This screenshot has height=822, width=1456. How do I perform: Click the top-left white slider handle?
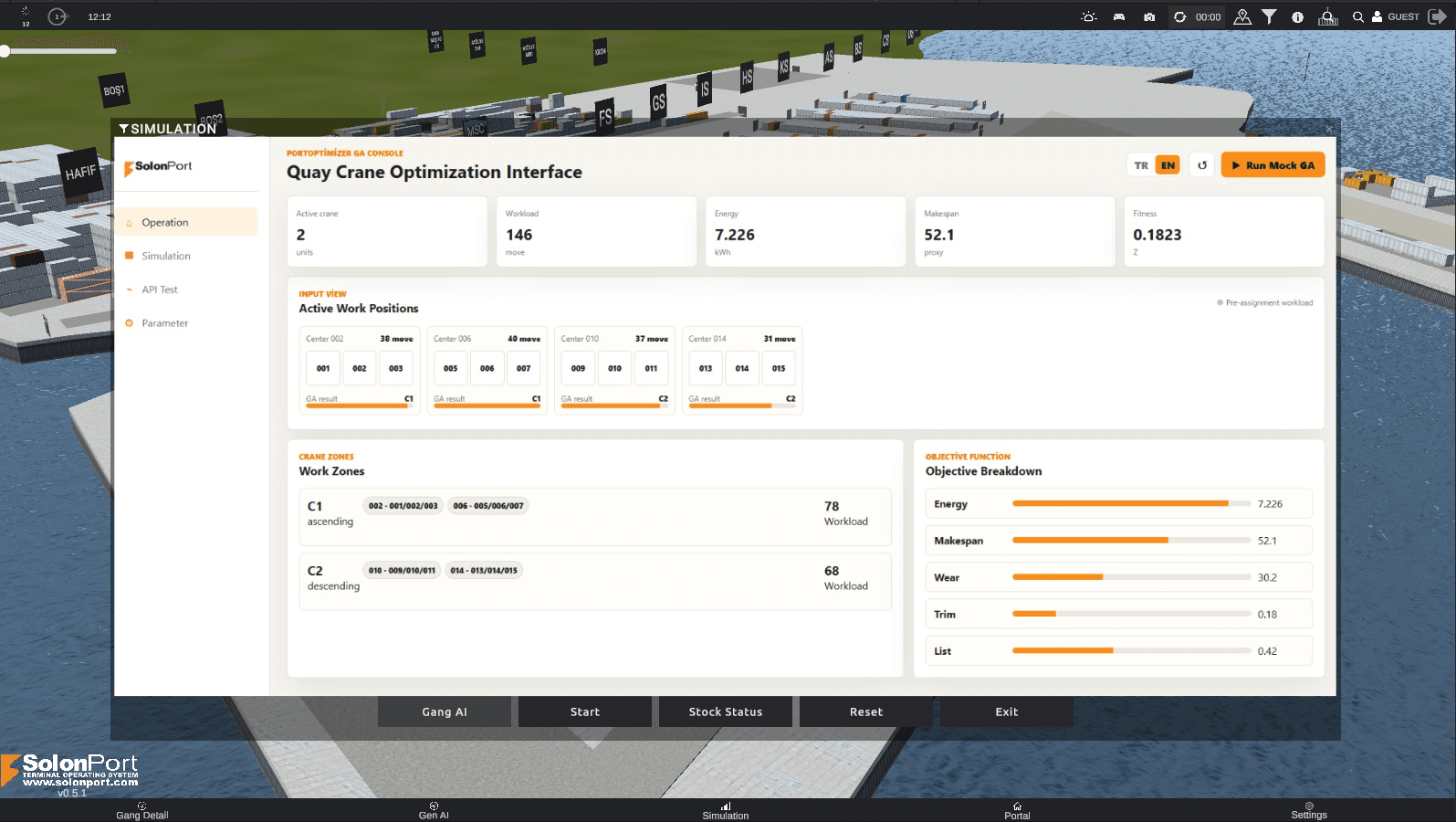[x=5, y=51]
